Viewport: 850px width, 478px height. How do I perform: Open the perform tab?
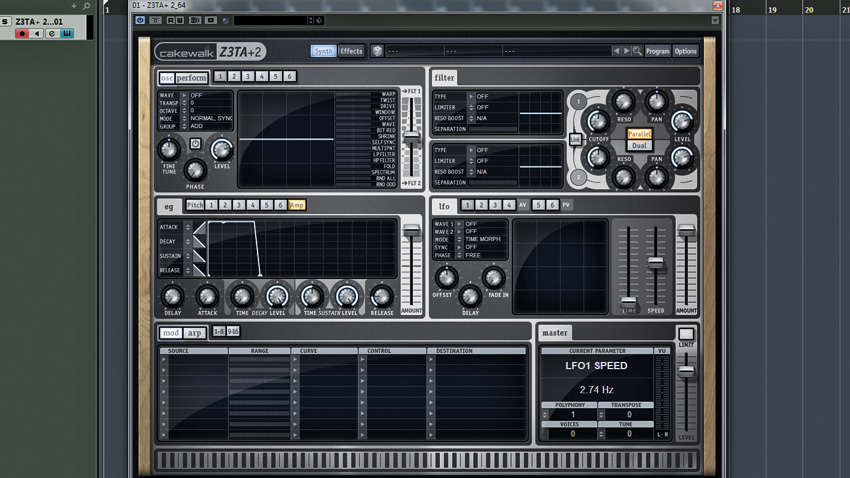191,77
